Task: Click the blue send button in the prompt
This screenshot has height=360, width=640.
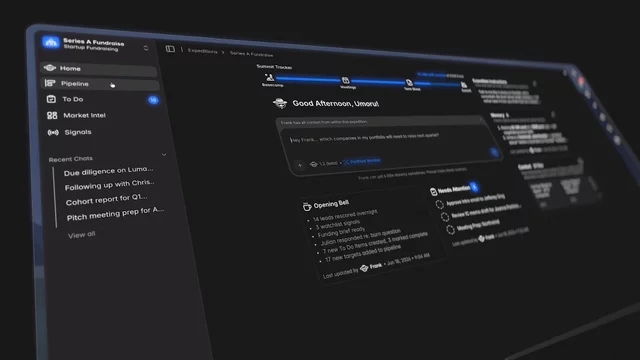Action: point(494,153)
